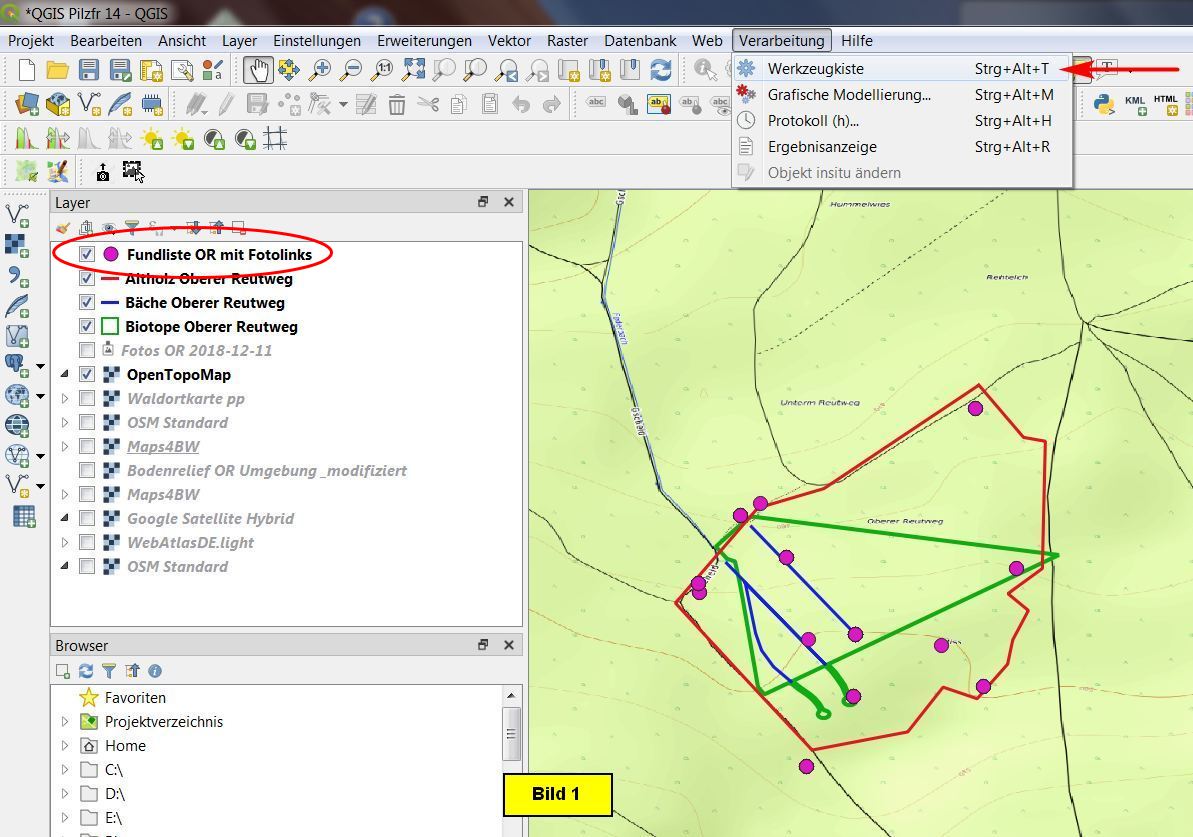Choose Werkzeugkiste from the Verarbeitung menu
Viewport: 1193px width, 837px height.
815,68
